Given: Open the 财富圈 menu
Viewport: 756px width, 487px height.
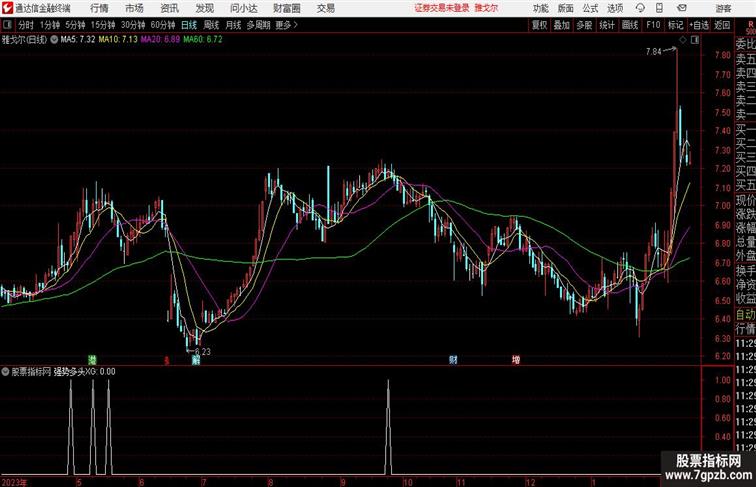Looking at the screenshot, I should tap(286, 8).
